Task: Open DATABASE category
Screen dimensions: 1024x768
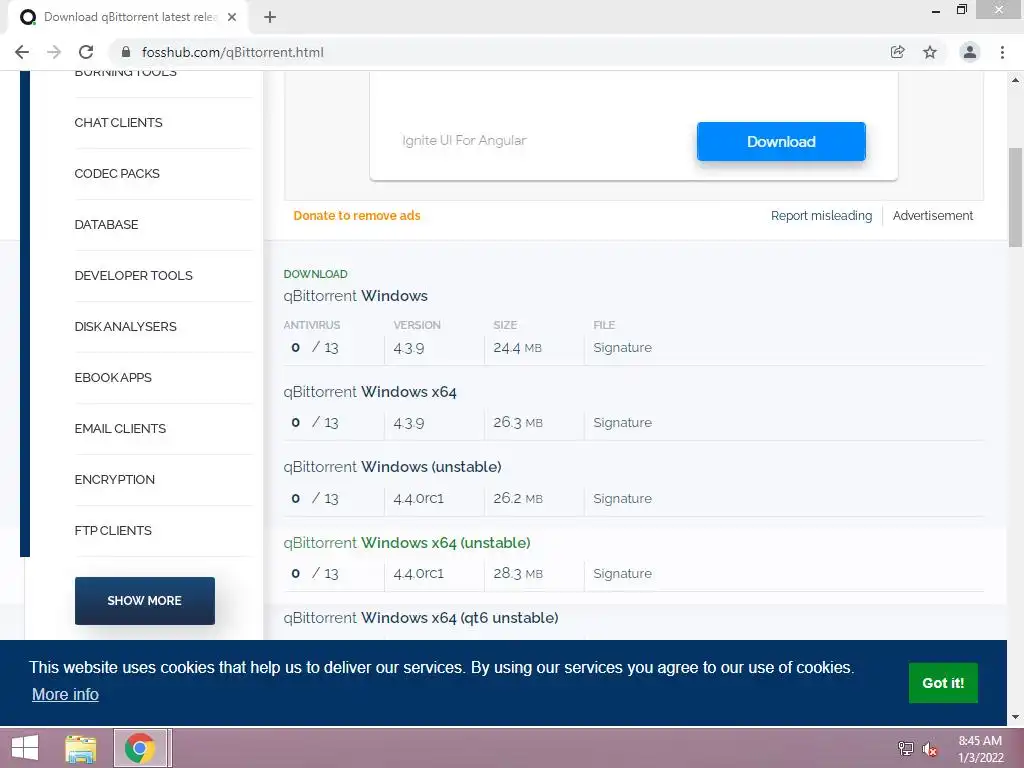Action: tap(106, 225)
